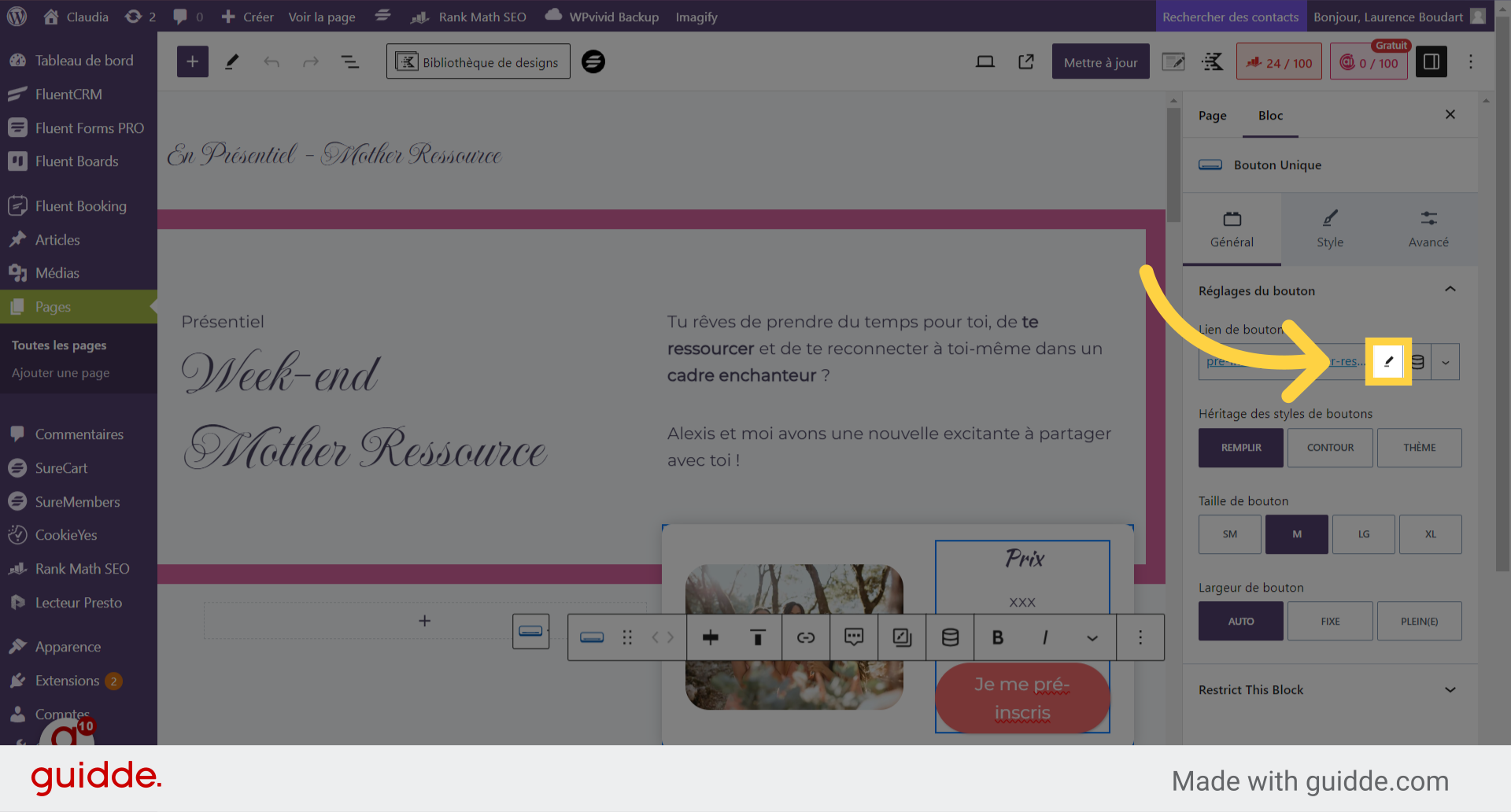
Task: Click the WordPress logo icon
Action: point(17,17)
